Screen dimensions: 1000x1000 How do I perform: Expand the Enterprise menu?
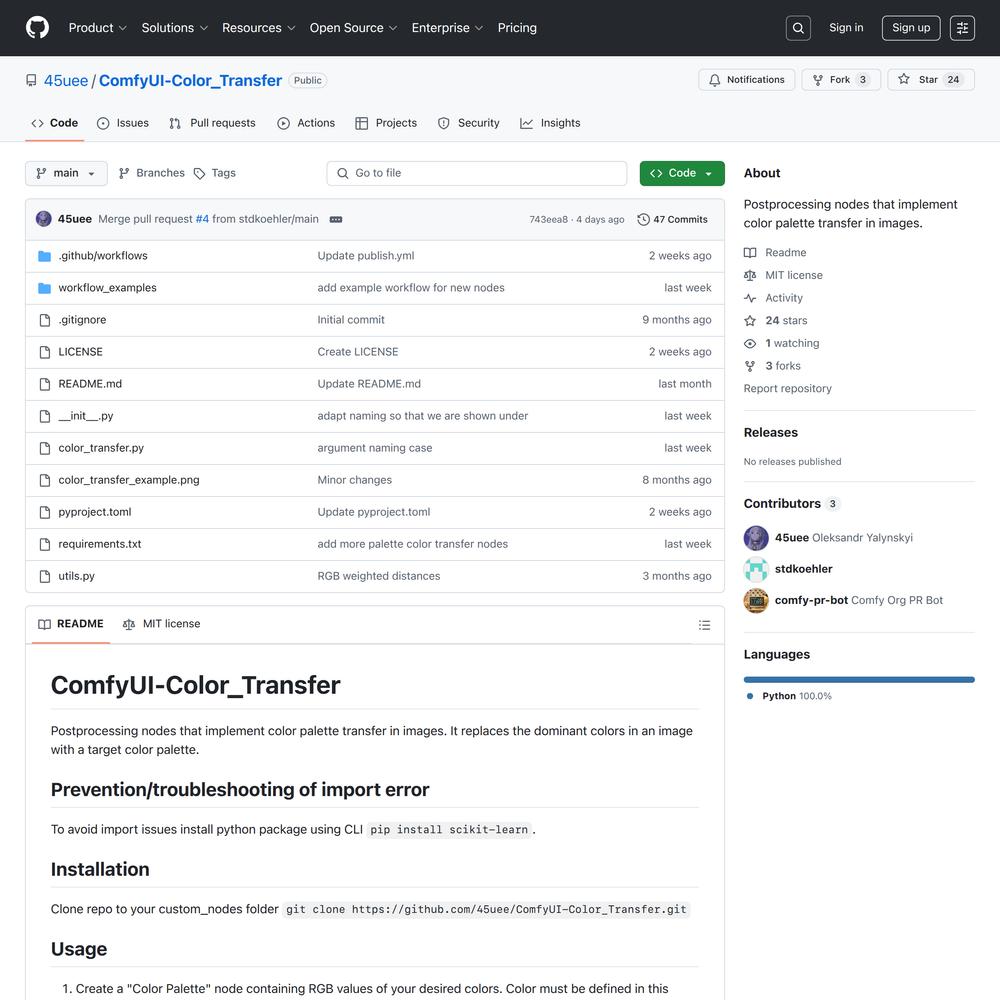click(447, 28)
